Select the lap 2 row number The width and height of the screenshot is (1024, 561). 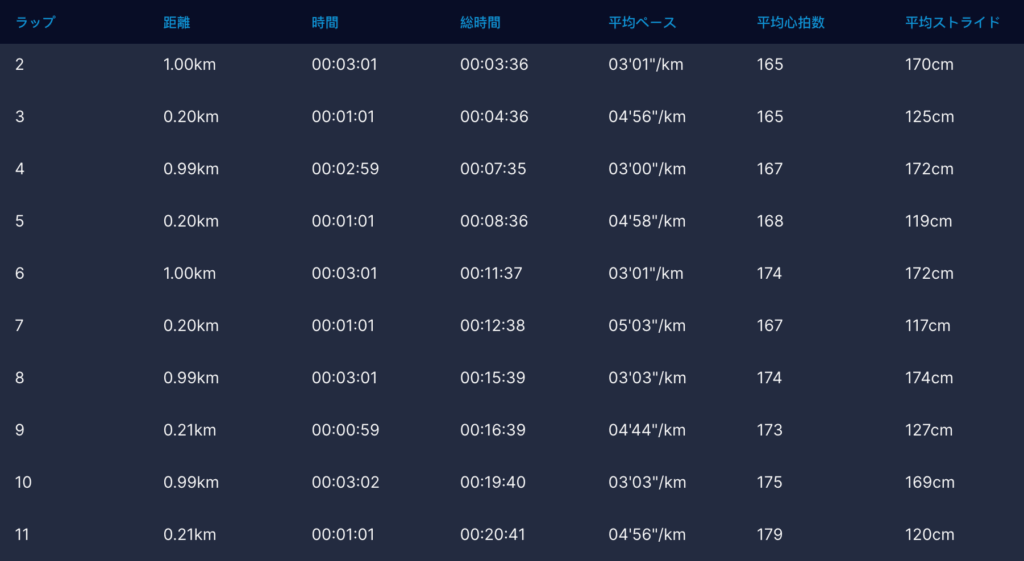20,65
